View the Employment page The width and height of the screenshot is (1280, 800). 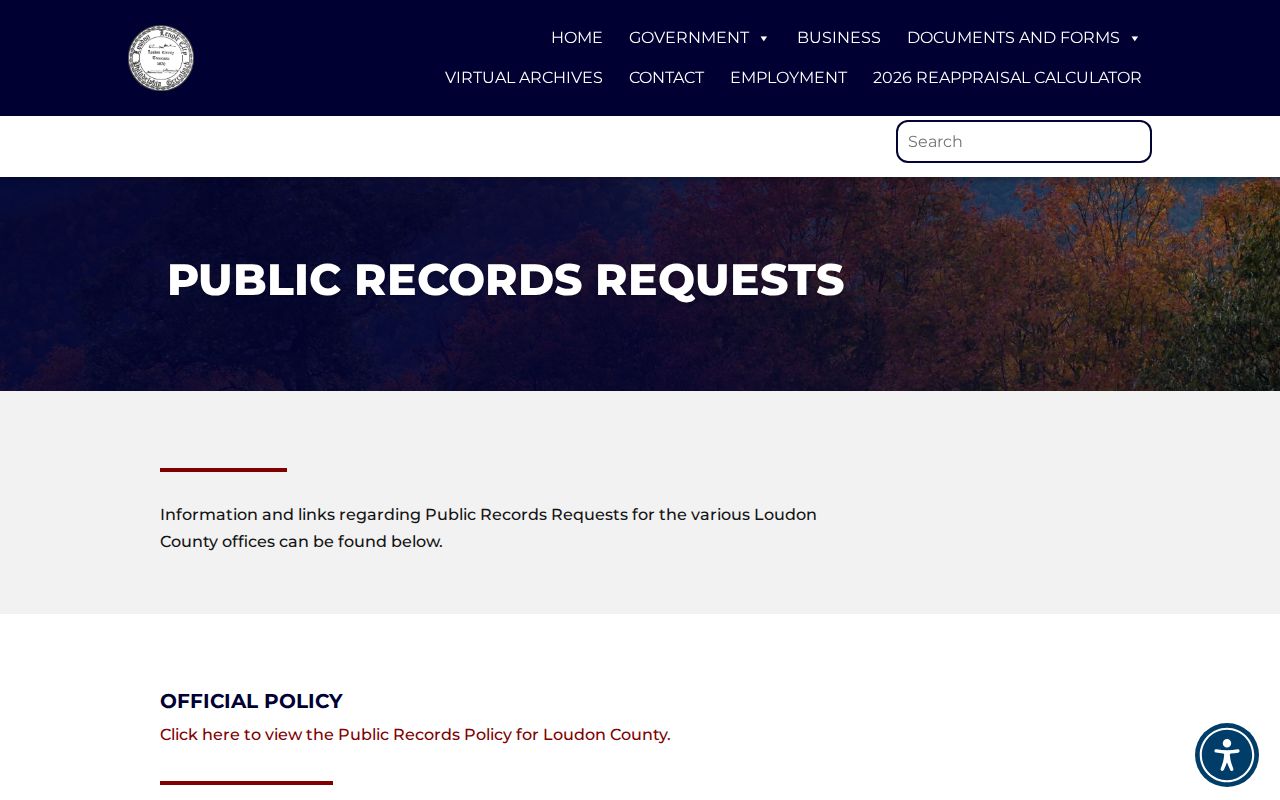pyautogui.click(x=788, y=78)
